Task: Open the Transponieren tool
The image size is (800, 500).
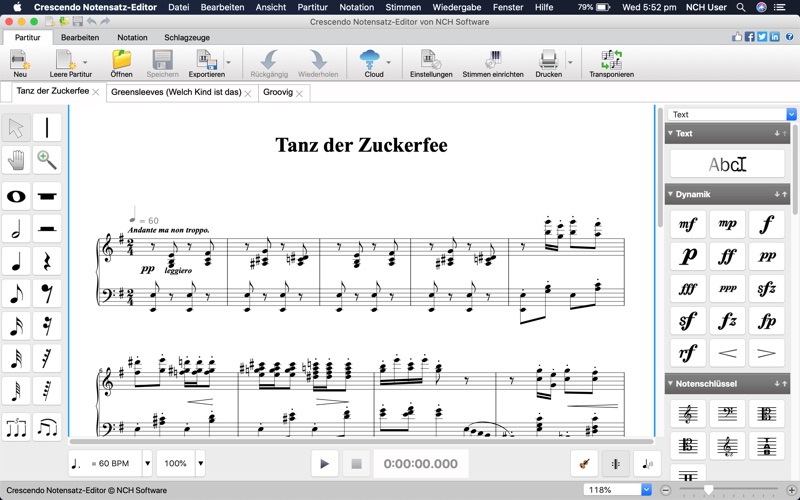Action: tap(611, 64)
